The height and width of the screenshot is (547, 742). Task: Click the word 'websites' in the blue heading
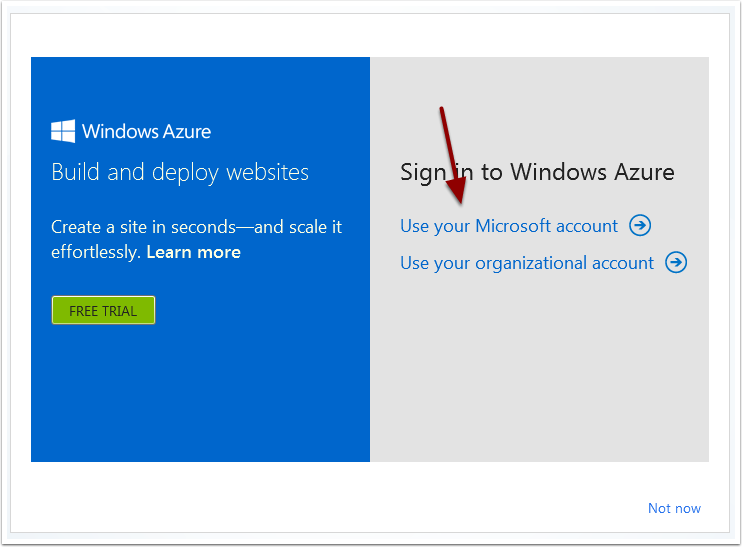point(267,171)
